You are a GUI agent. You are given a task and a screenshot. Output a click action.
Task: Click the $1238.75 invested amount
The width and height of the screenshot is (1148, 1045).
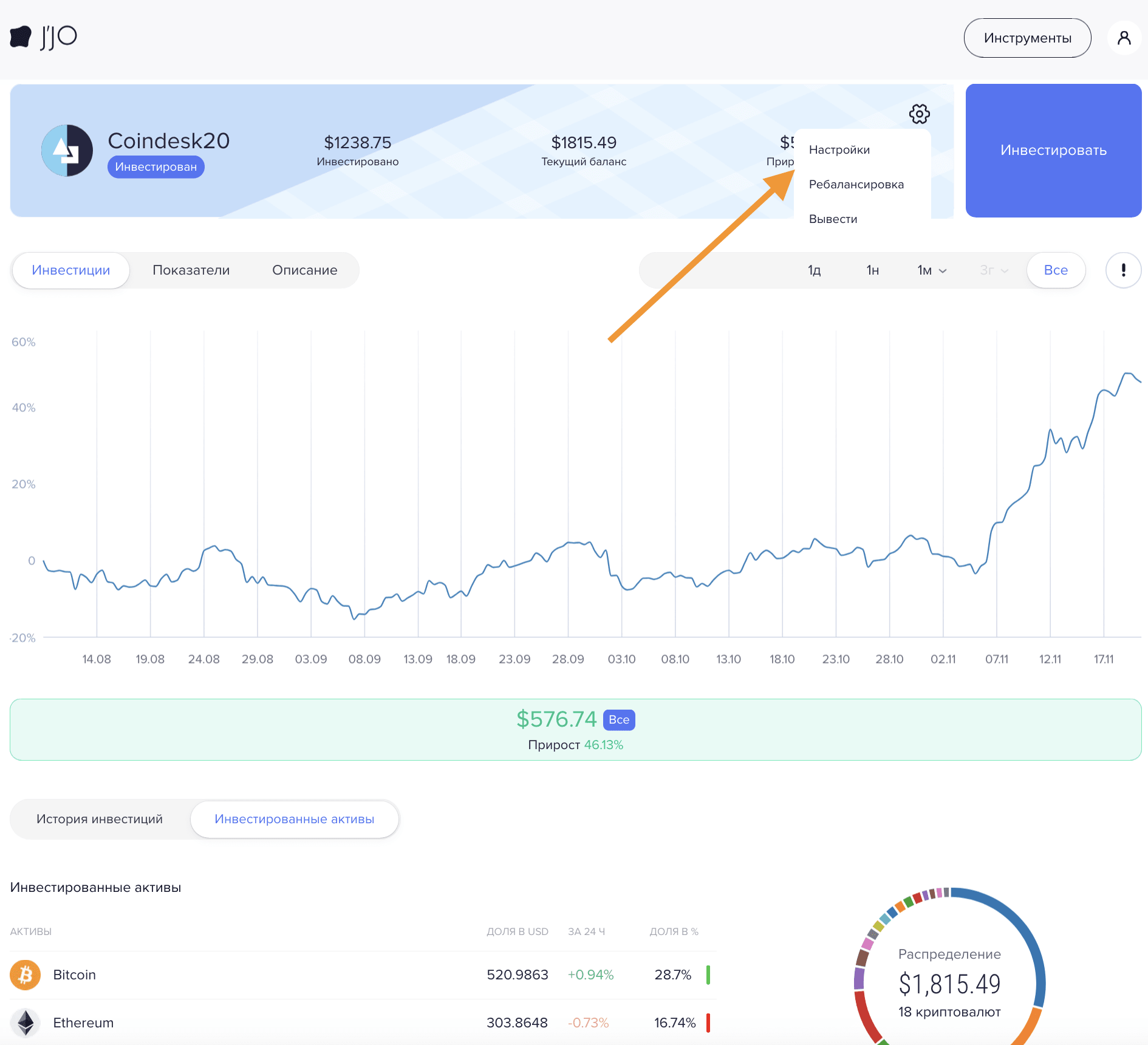[357, 142]
